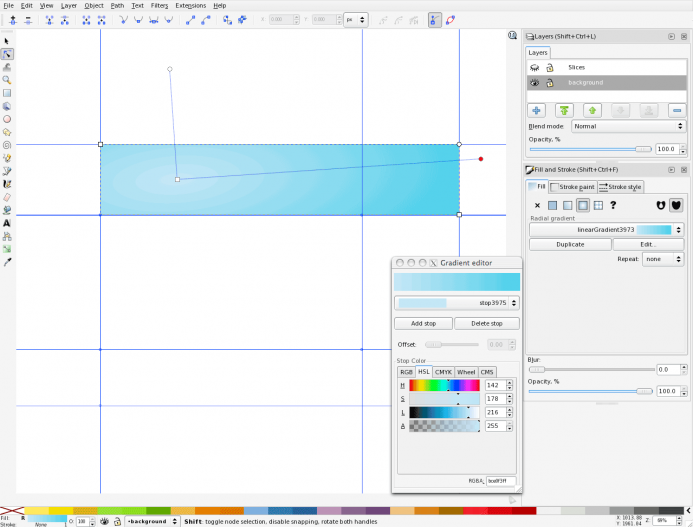Select the 3D box tool
Image resolution: width=693 pixels, height=527 pixels.
click(7, 106)
